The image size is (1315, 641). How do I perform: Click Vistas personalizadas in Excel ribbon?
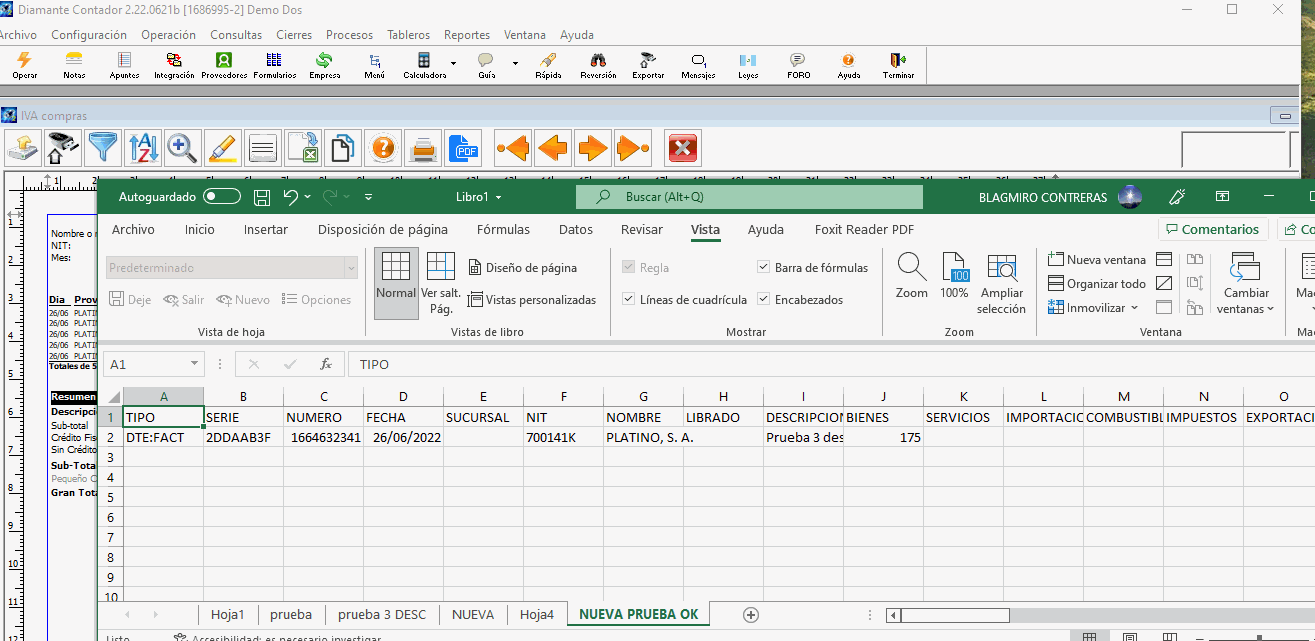[x=531, y=300]
